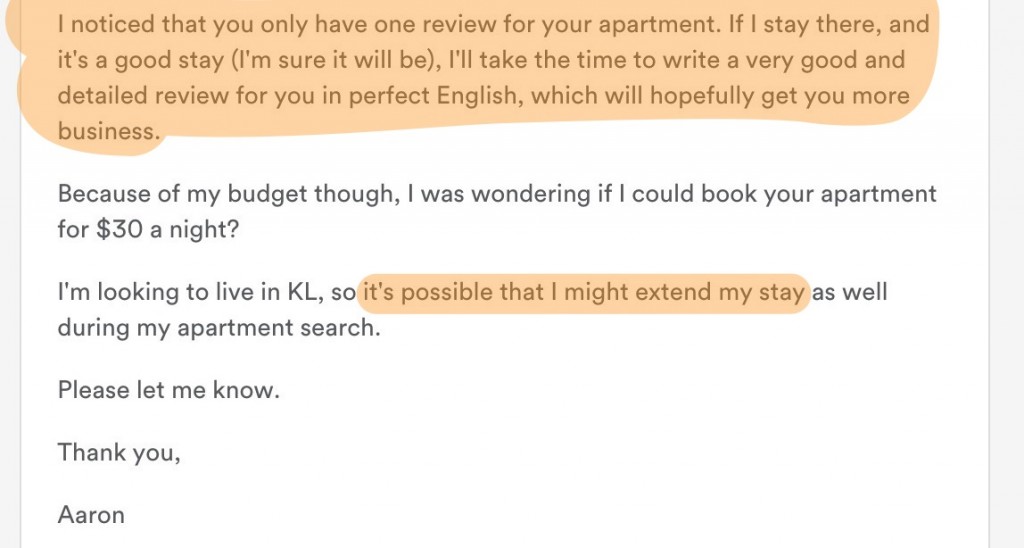Click "as well" after the highlighted phrase

coord(849,291)
